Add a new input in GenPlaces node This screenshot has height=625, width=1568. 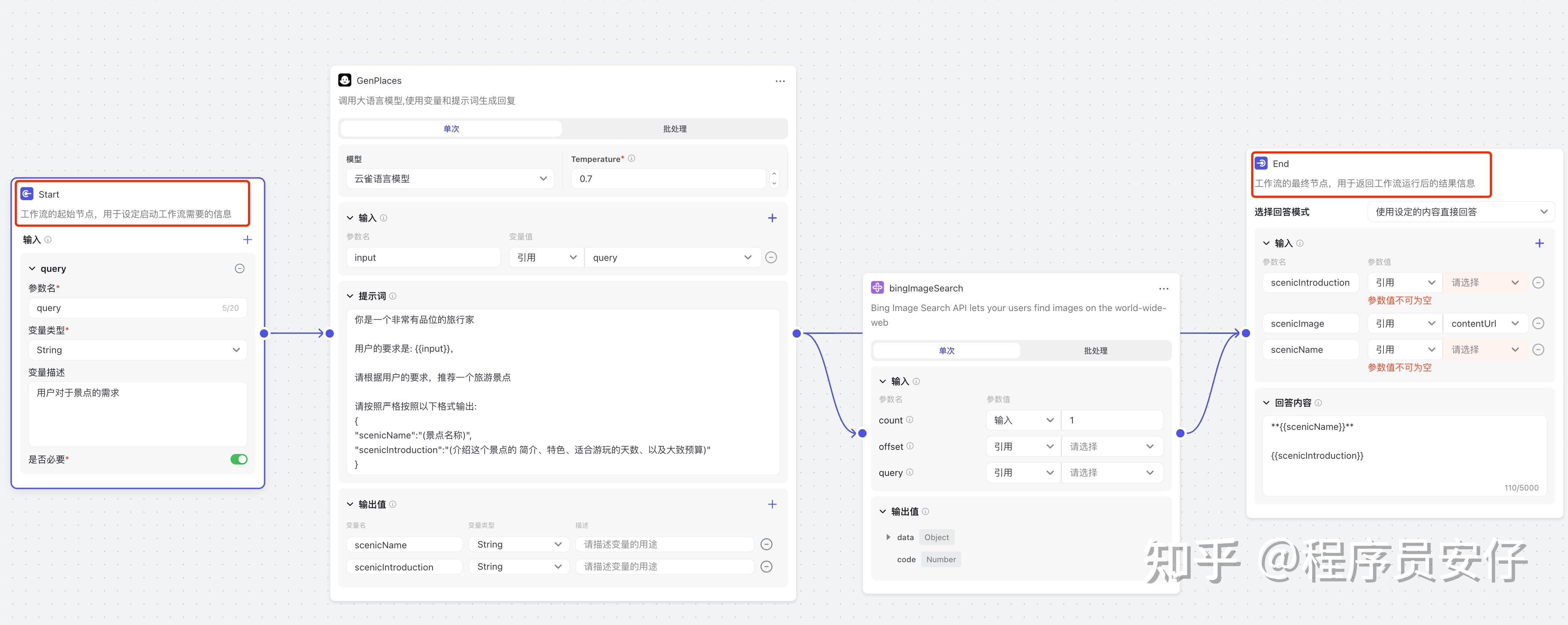[772, 218]
